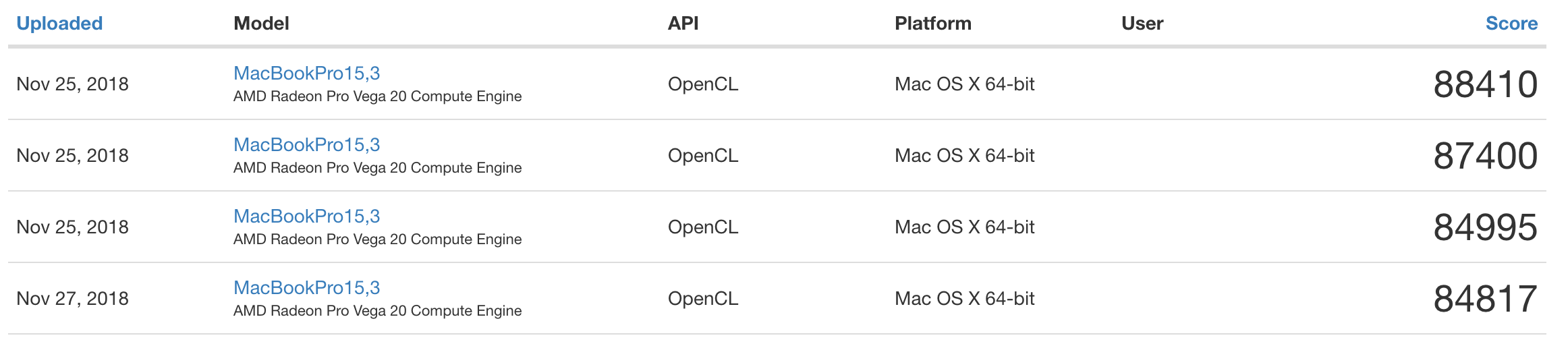Open MacBookPro15,3 link with score 87400
This screenshot has height=344, width=1568.
pos(306,144)
